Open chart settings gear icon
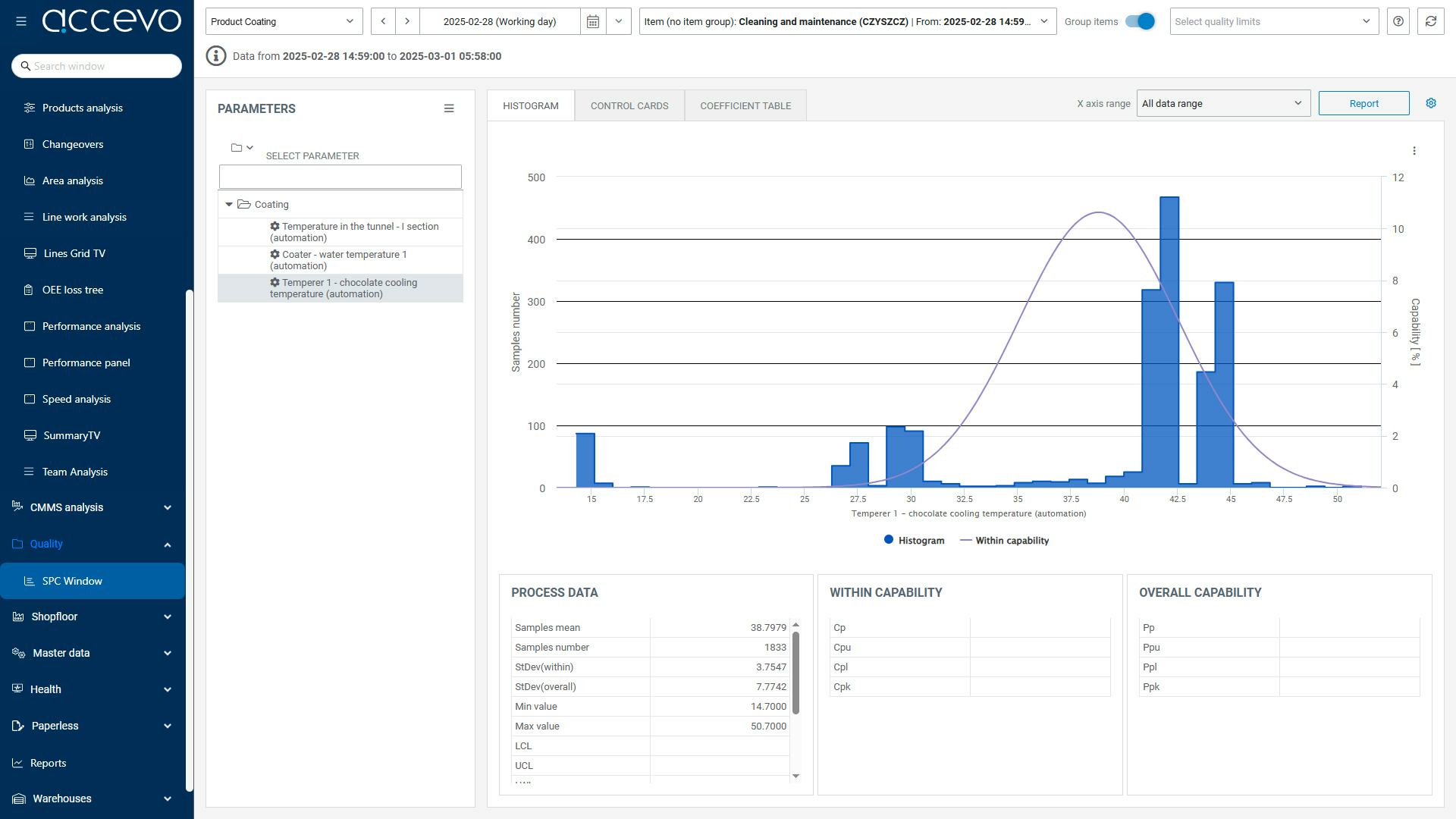Viewport: 1456px width, 819px height. pyautogui.click(x=1430, y=103)
